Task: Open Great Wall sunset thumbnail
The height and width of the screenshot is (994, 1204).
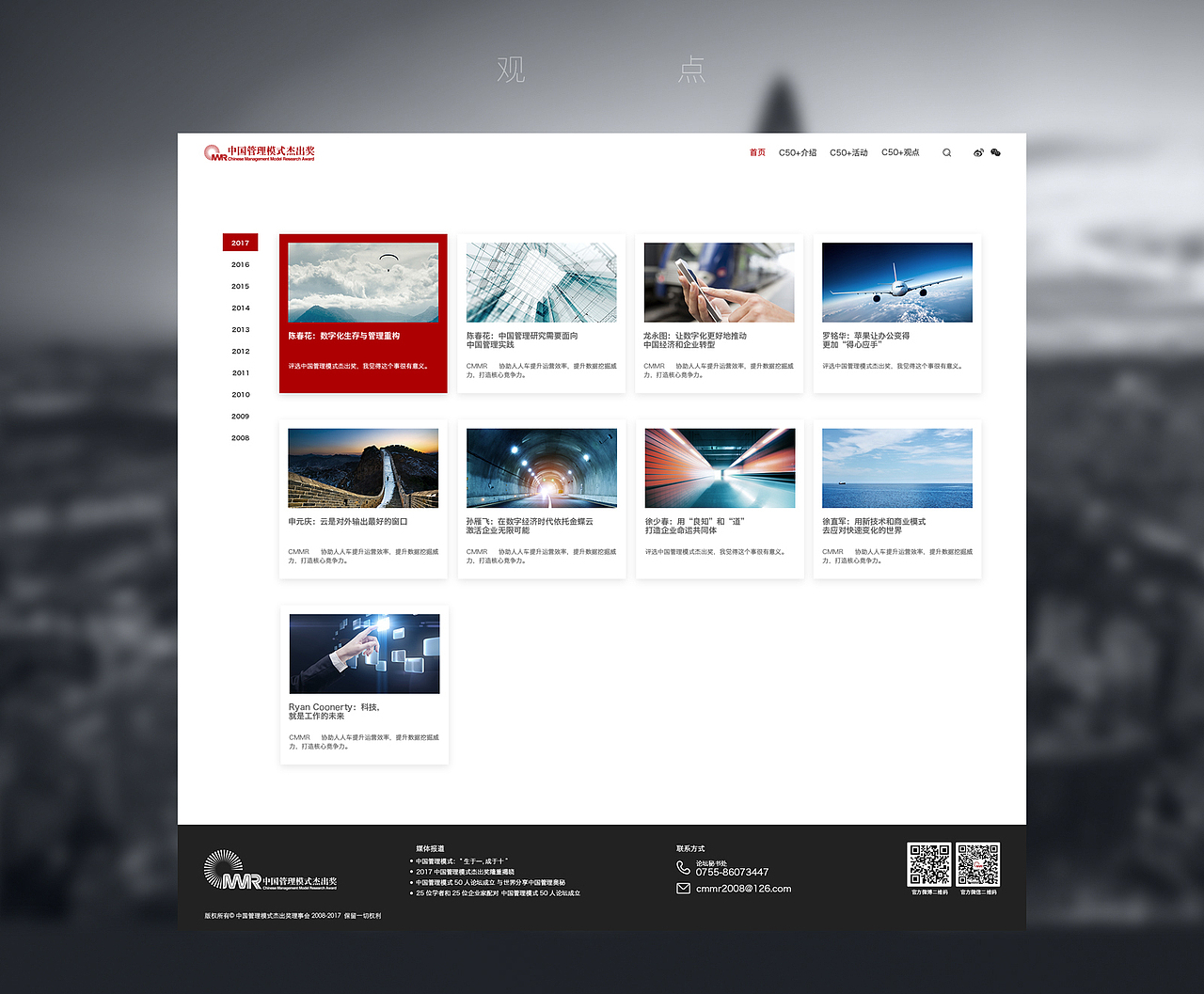Action: coord(363,468)
